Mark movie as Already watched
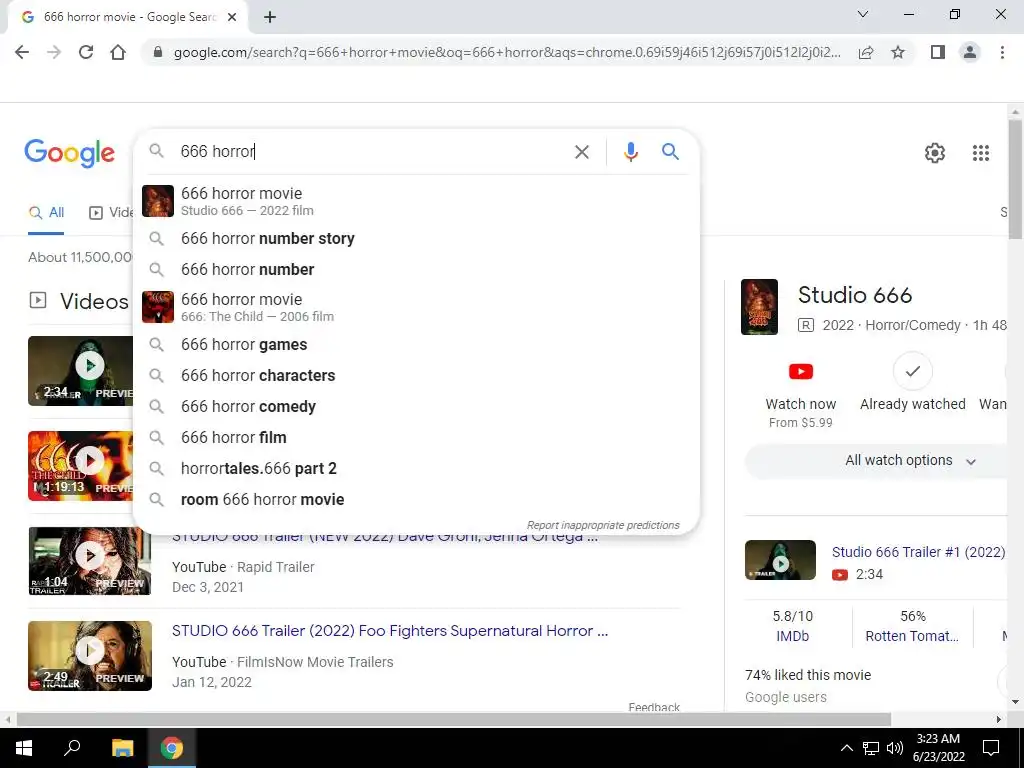This screenshot has width=1024, height=768. tap(912, 383)
